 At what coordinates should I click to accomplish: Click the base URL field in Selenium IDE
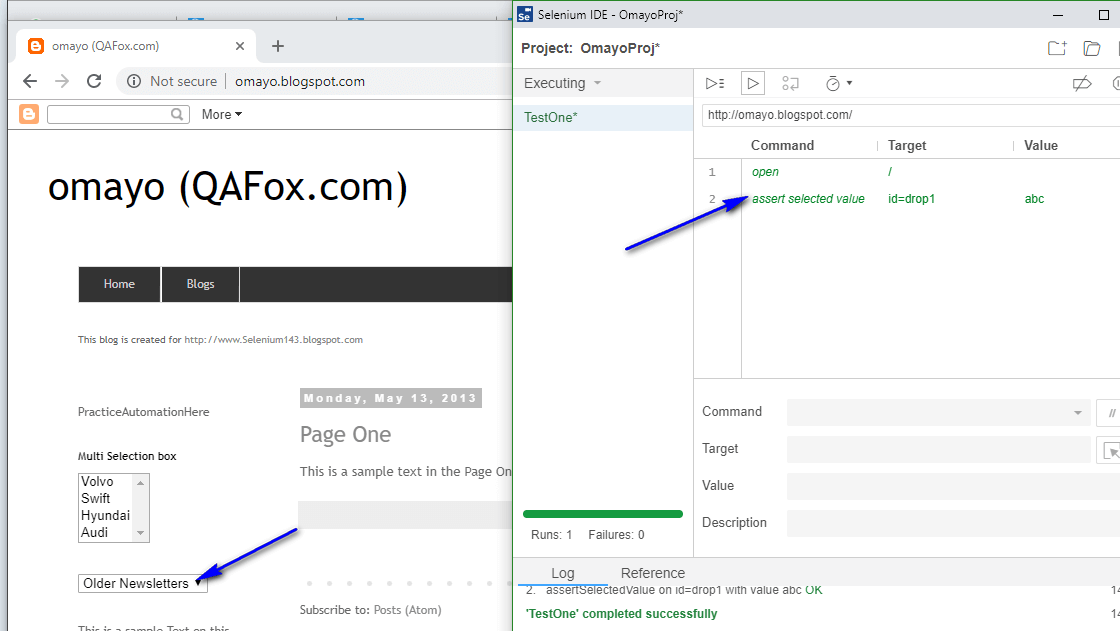coord(911,115)
